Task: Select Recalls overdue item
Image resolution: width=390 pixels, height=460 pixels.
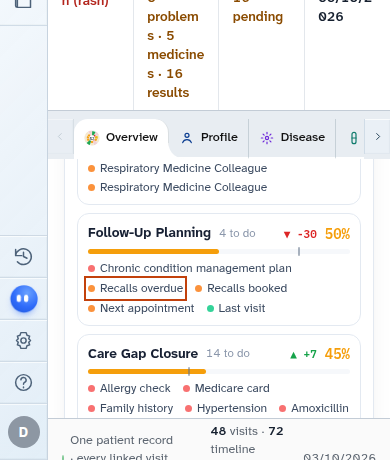Action: coord(135,288)
